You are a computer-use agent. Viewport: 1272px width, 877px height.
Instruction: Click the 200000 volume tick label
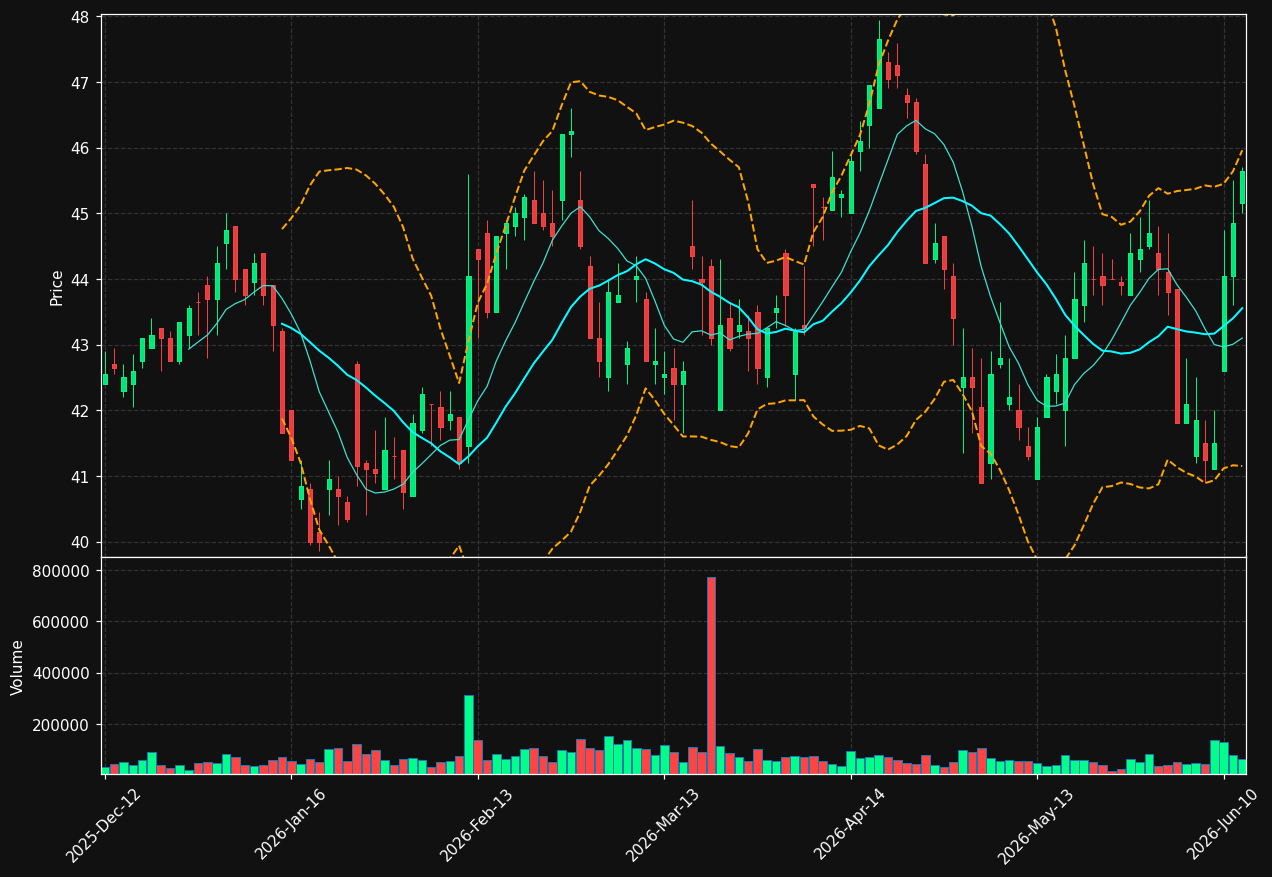tap(62, 725)
